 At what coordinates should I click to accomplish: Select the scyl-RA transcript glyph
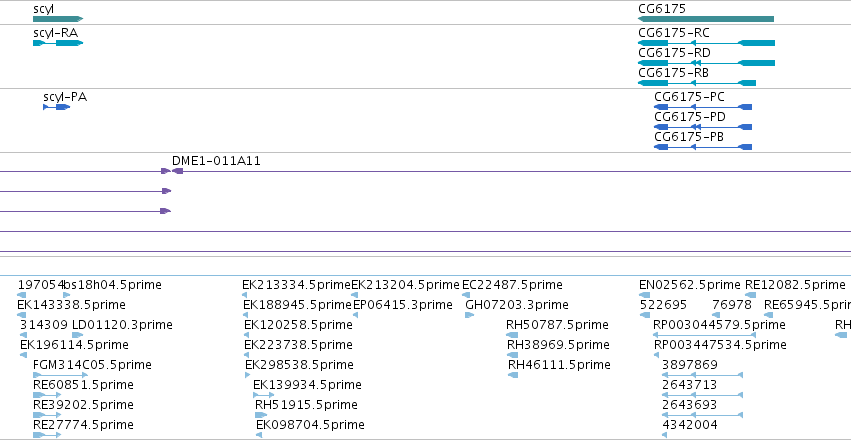[58, 43]
